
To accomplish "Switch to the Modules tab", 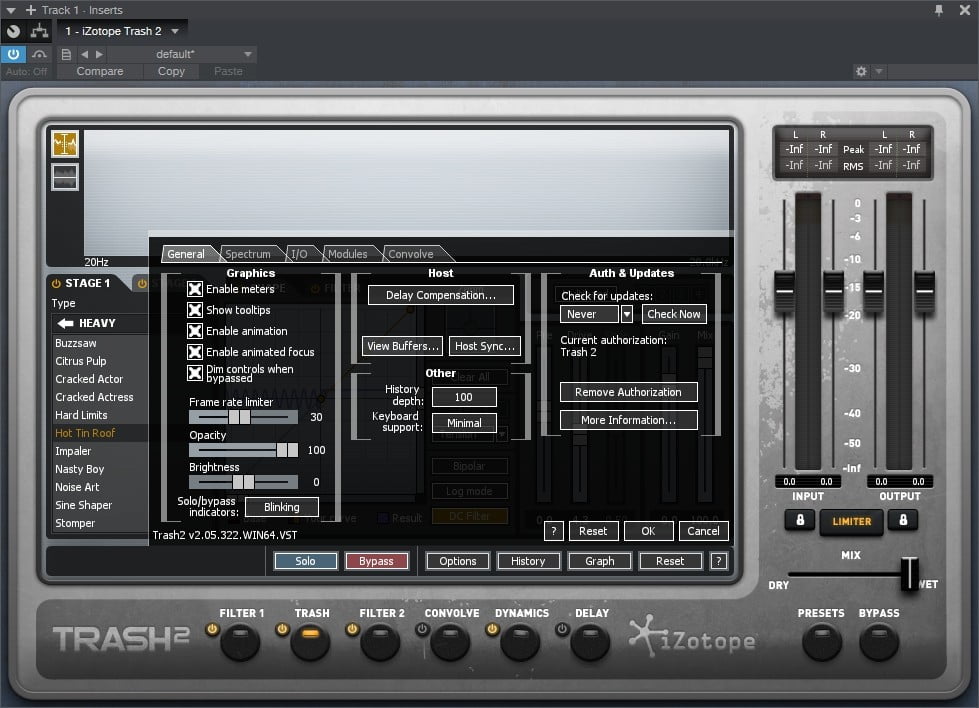I will [348, 254].
